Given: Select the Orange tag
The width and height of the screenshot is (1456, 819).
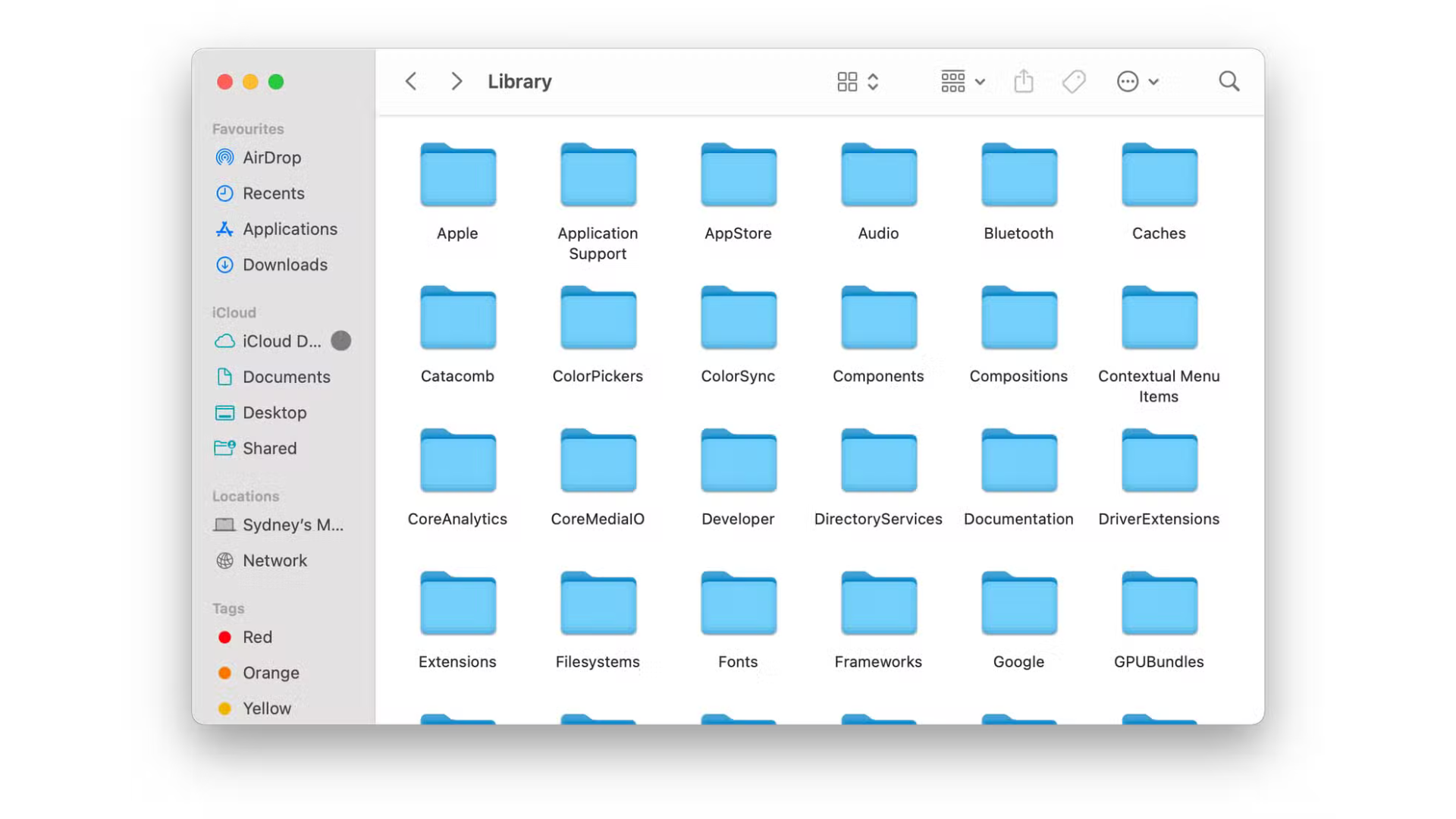Looking at the screenshot, I should click(x=270, y=673).
